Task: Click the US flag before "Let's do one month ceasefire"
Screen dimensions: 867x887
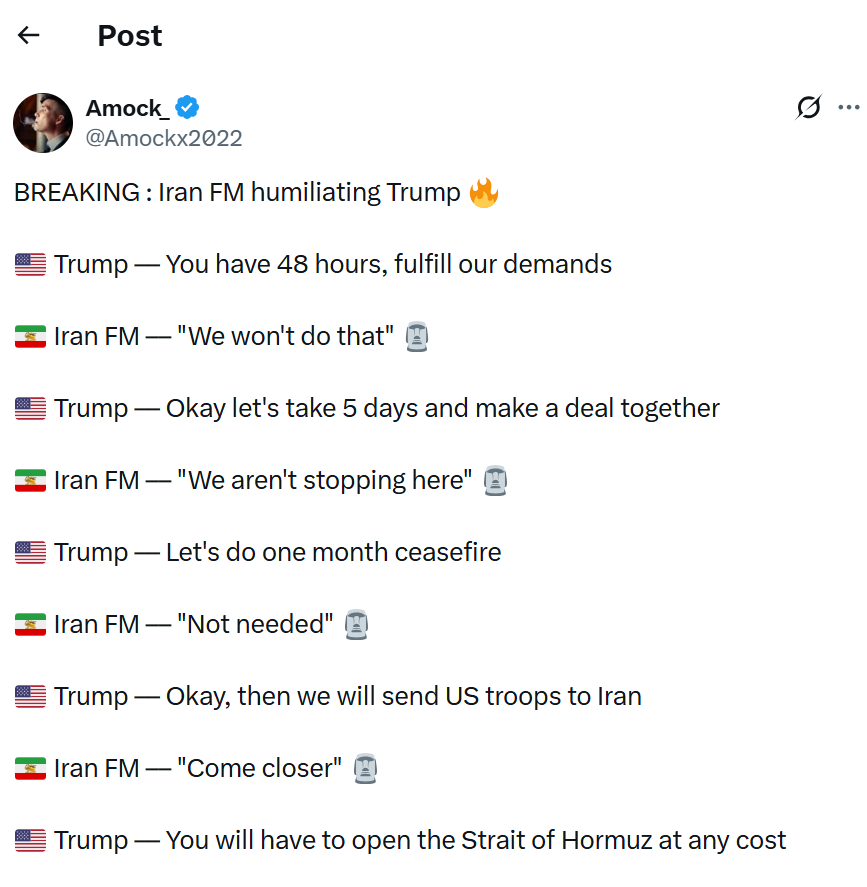Action: pos(30,553)
